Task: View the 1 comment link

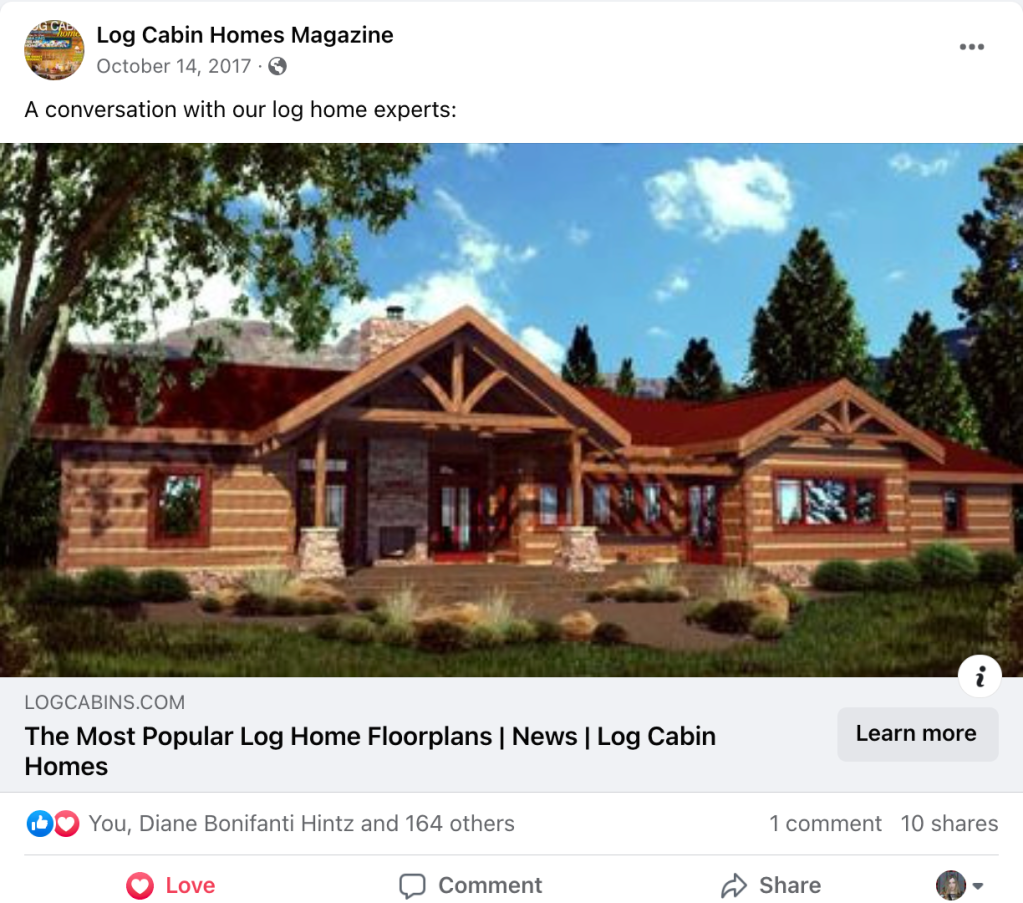Action: point(825,823)
